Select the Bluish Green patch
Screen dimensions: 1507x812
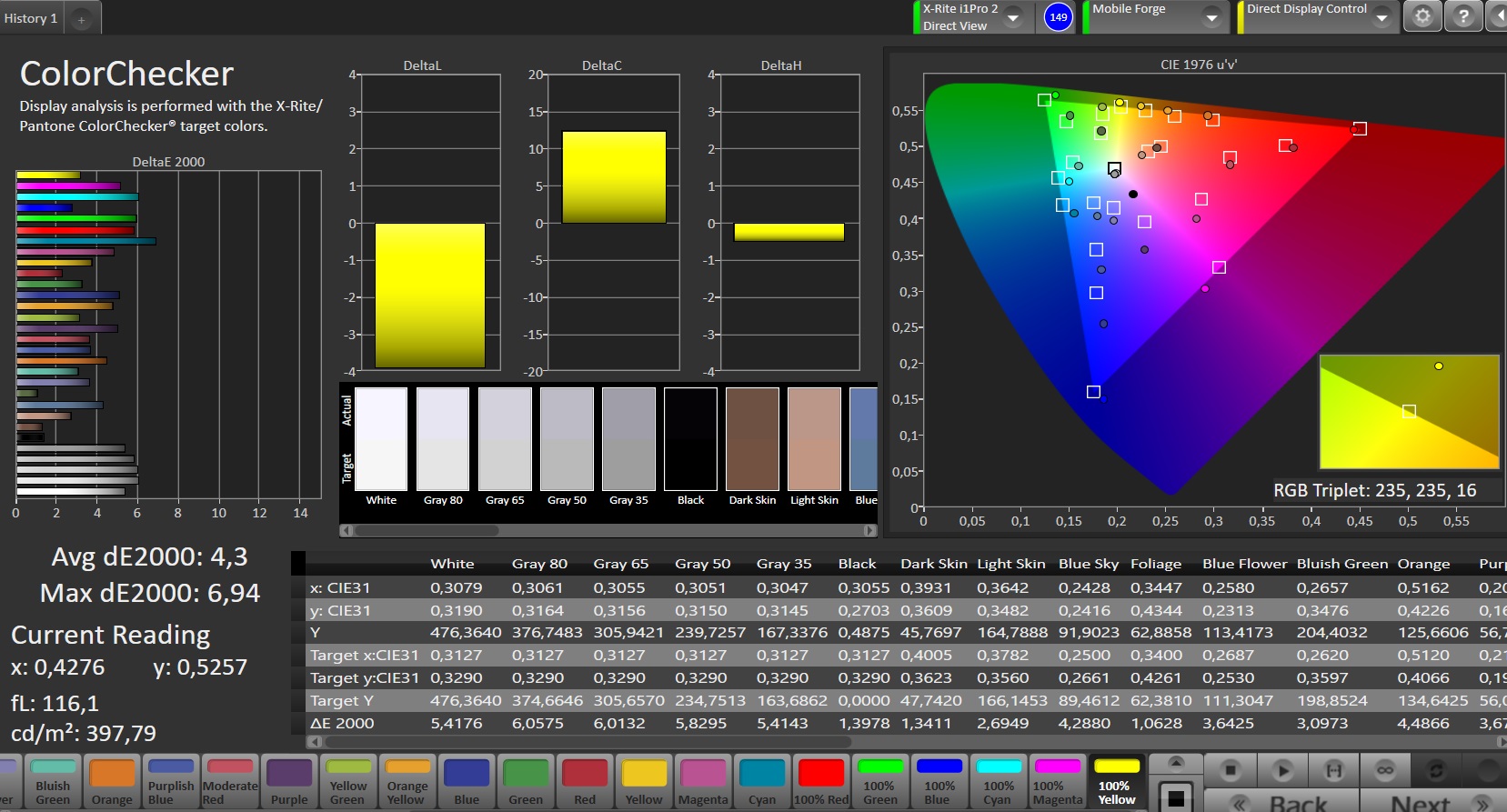[53, 781]
